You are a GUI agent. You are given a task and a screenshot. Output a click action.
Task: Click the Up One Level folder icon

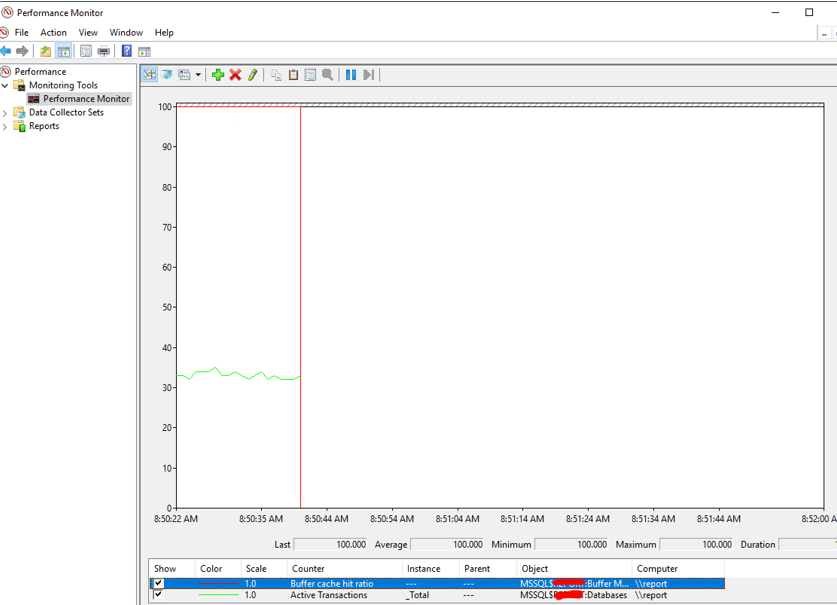click(46, 51)
